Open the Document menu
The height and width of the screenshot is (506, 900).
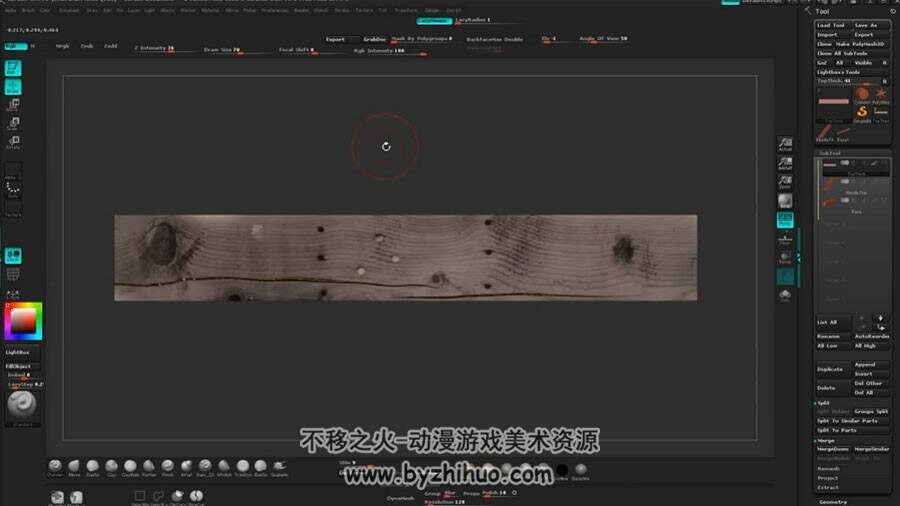tap(69, 10)
